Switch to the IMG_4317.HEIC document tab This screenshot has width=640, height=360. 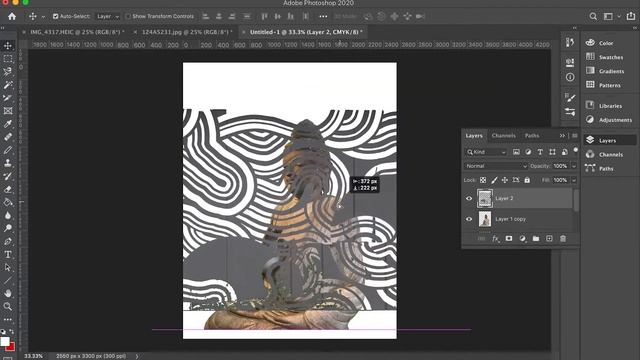point(77,32)
